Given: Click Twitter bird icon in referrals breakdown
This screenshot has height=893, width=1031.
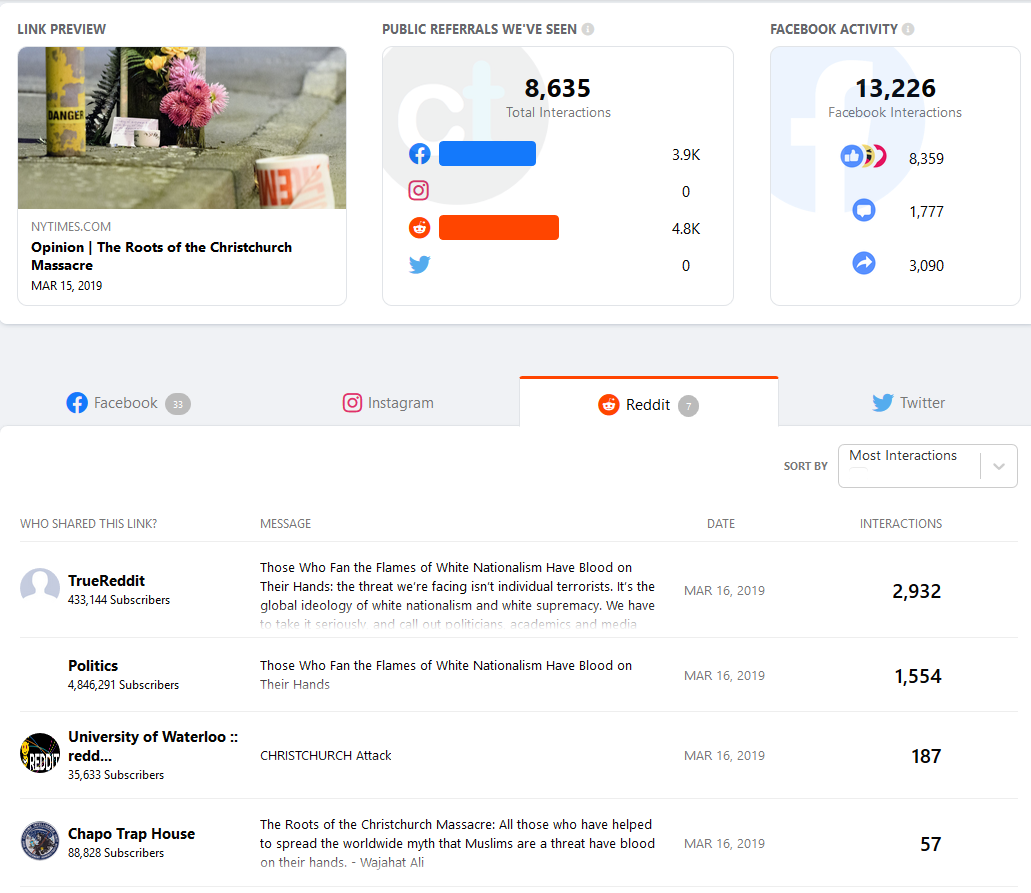Looking at the screenshot, I should (420, 265).
